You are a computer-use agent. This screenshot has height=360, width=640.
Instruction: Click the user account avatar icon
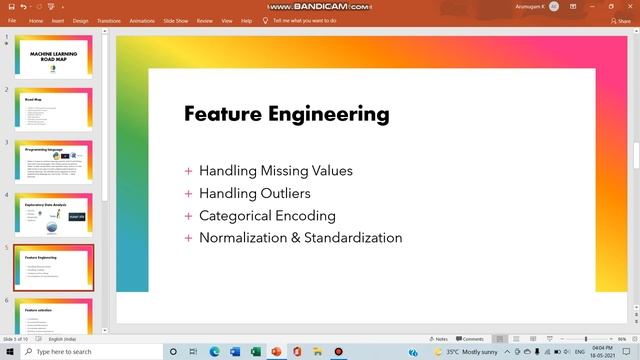[x=554, y=7]
